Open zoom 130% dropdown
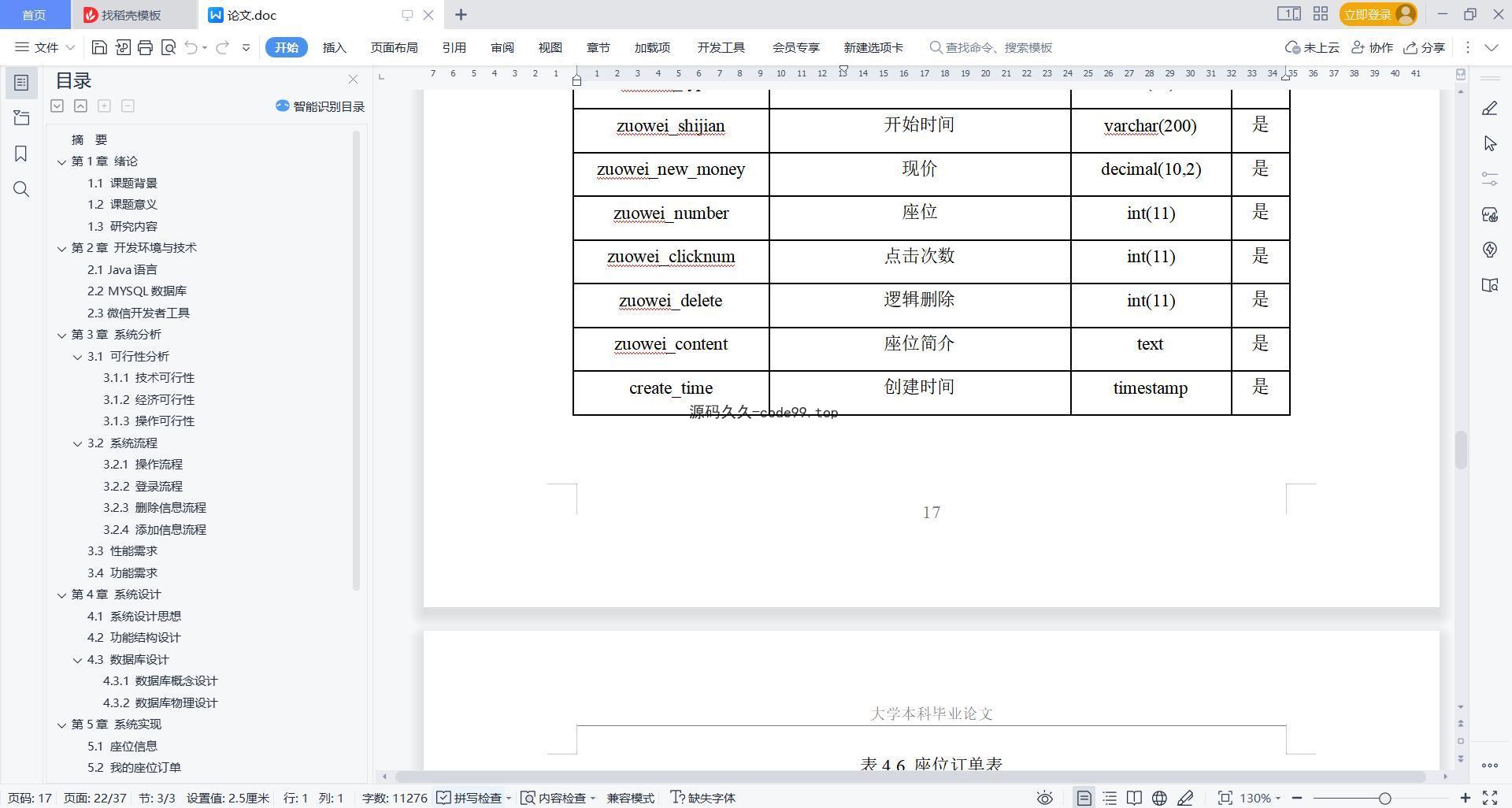The width and height of the screenshot is (1512, 808). 1260,798
